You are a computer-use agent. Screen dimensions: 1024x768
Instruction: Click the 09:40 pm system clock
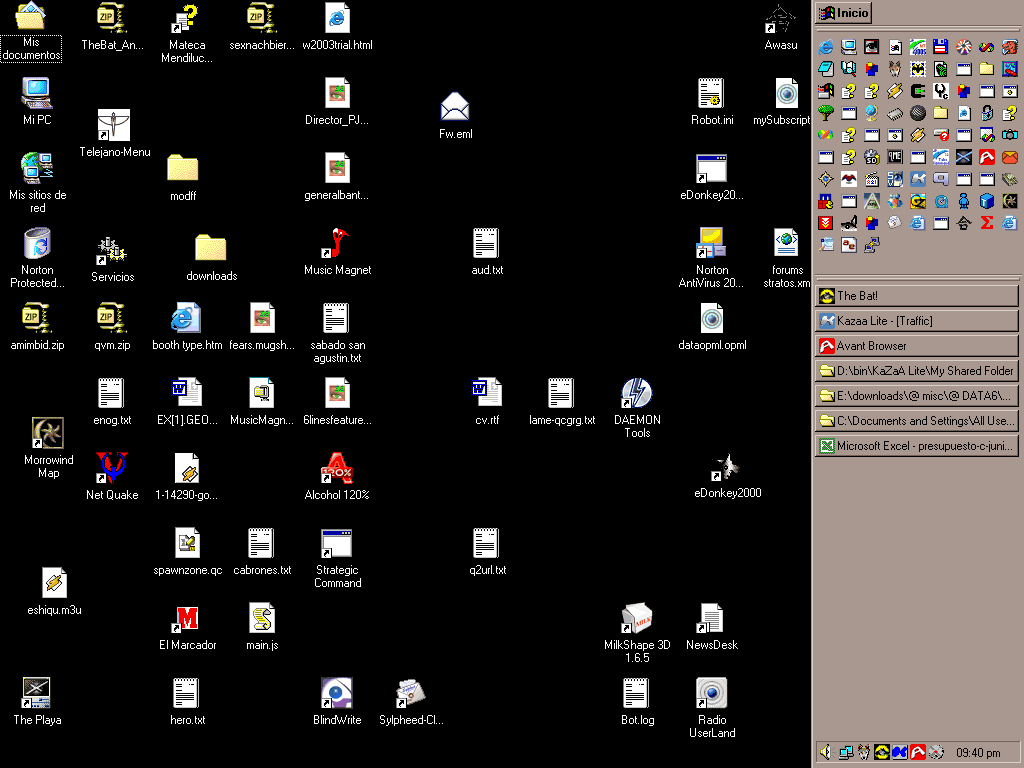tap(978, 753)
